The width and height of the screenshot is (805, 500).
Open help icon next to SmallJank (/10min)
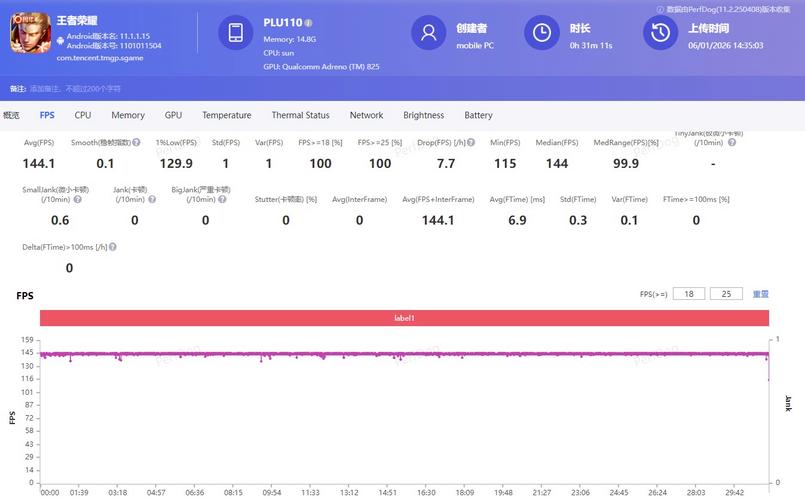click(x=78, y=199)
